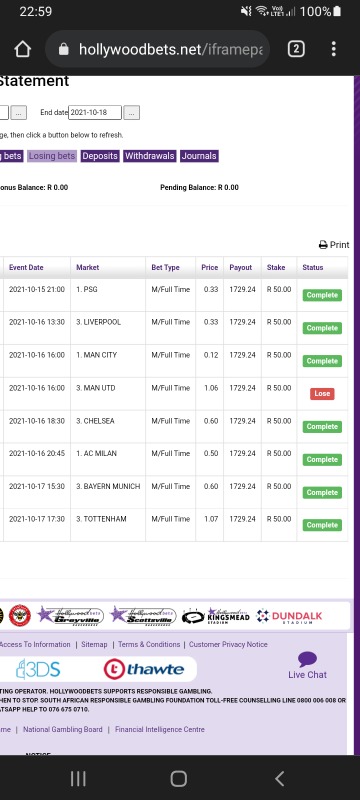Screen dimensions: 360x800
Task: Open the Live Chat bubble icon
Action: 307,659
